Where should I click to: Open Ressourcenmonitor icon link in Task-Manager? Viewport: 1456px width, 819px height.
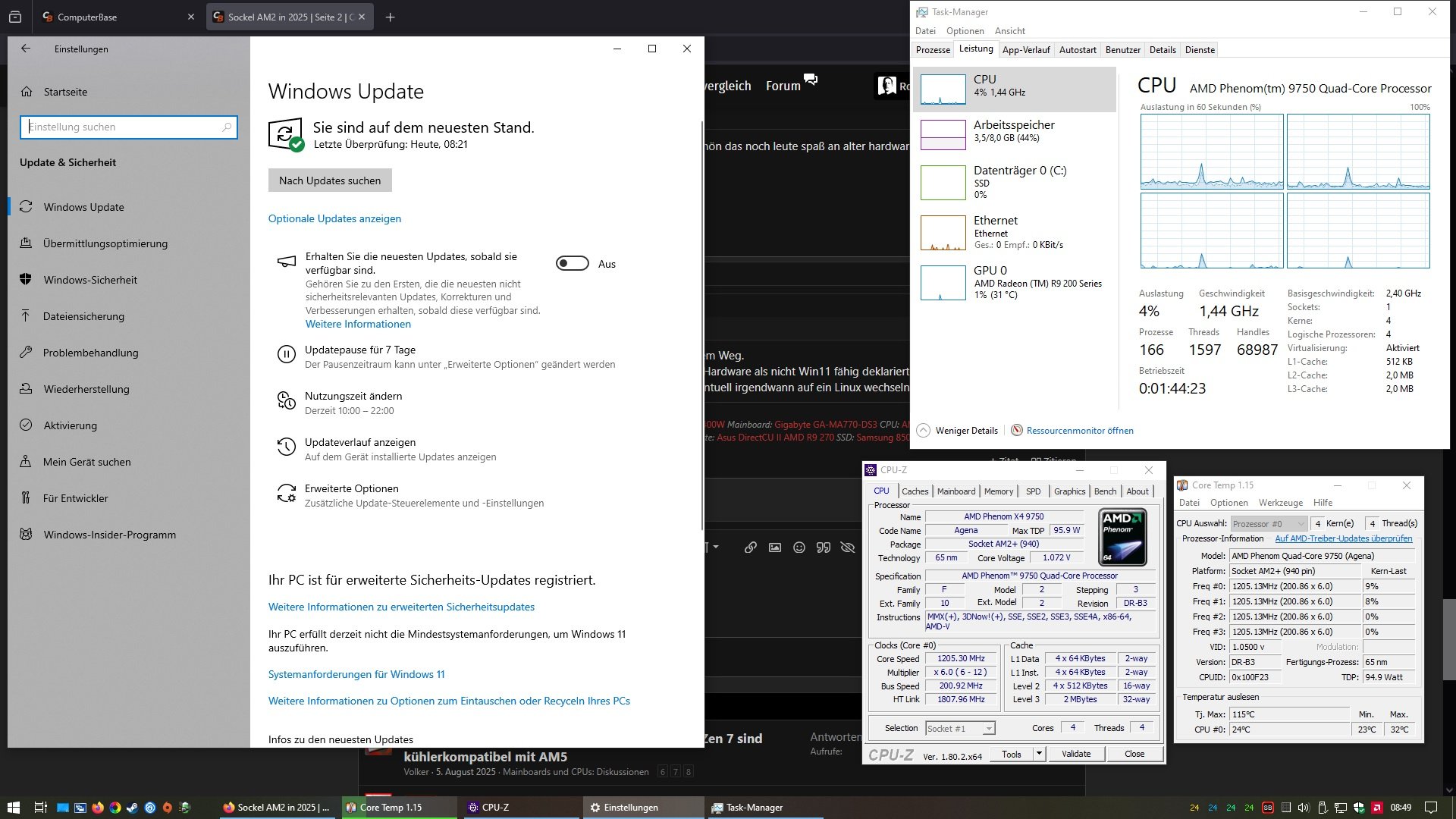(1017, 430)
